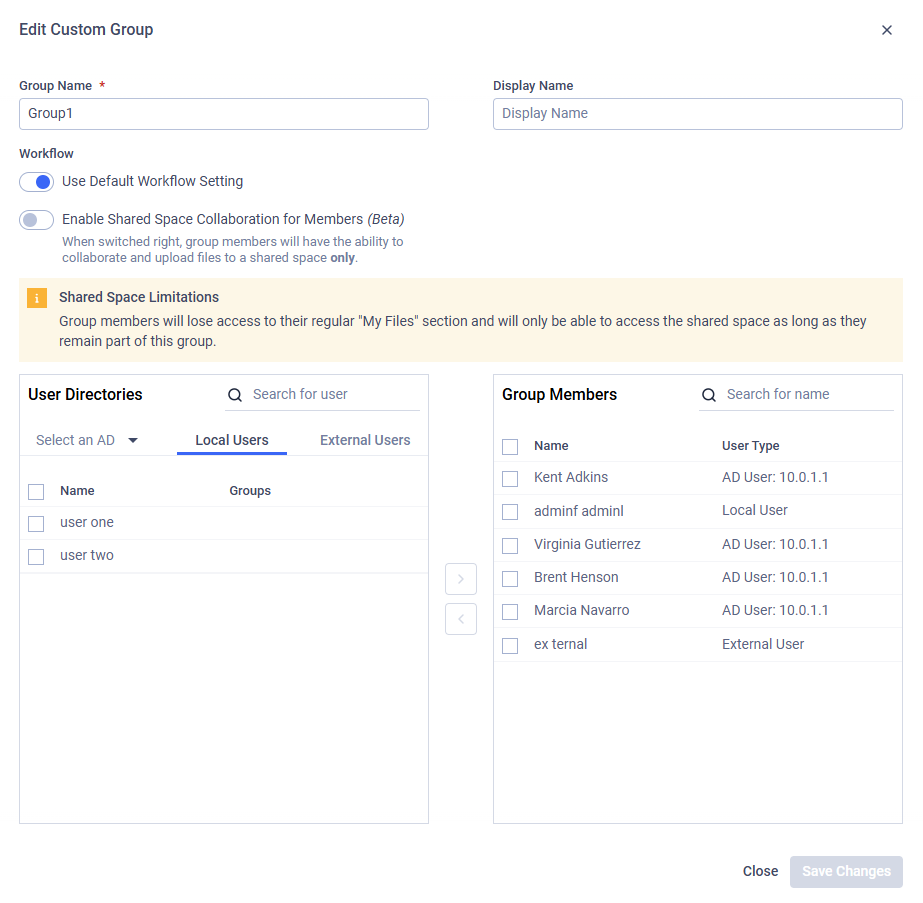Click the Save Changes button
Image resolution: width=923 pixels, height=903 pixels.
pyautogui.click(x=846, y=871)
